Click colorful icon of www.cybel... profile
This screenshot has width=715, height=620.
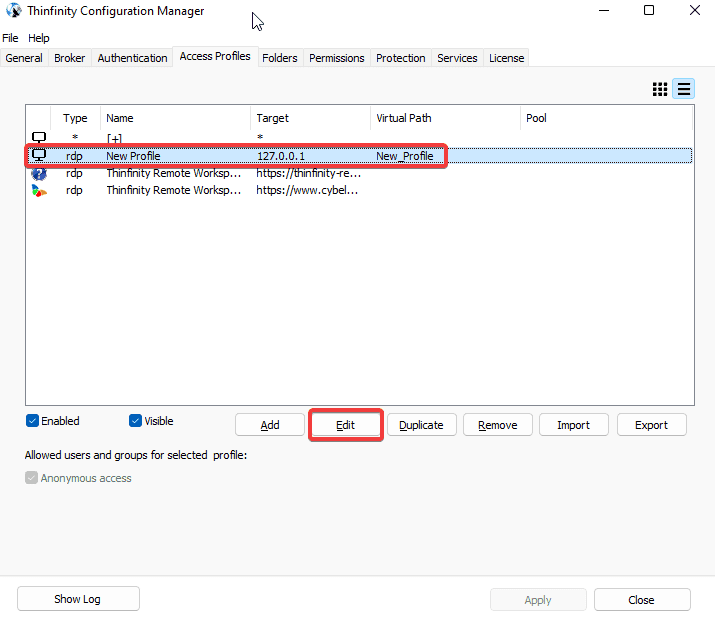(39, 191)
